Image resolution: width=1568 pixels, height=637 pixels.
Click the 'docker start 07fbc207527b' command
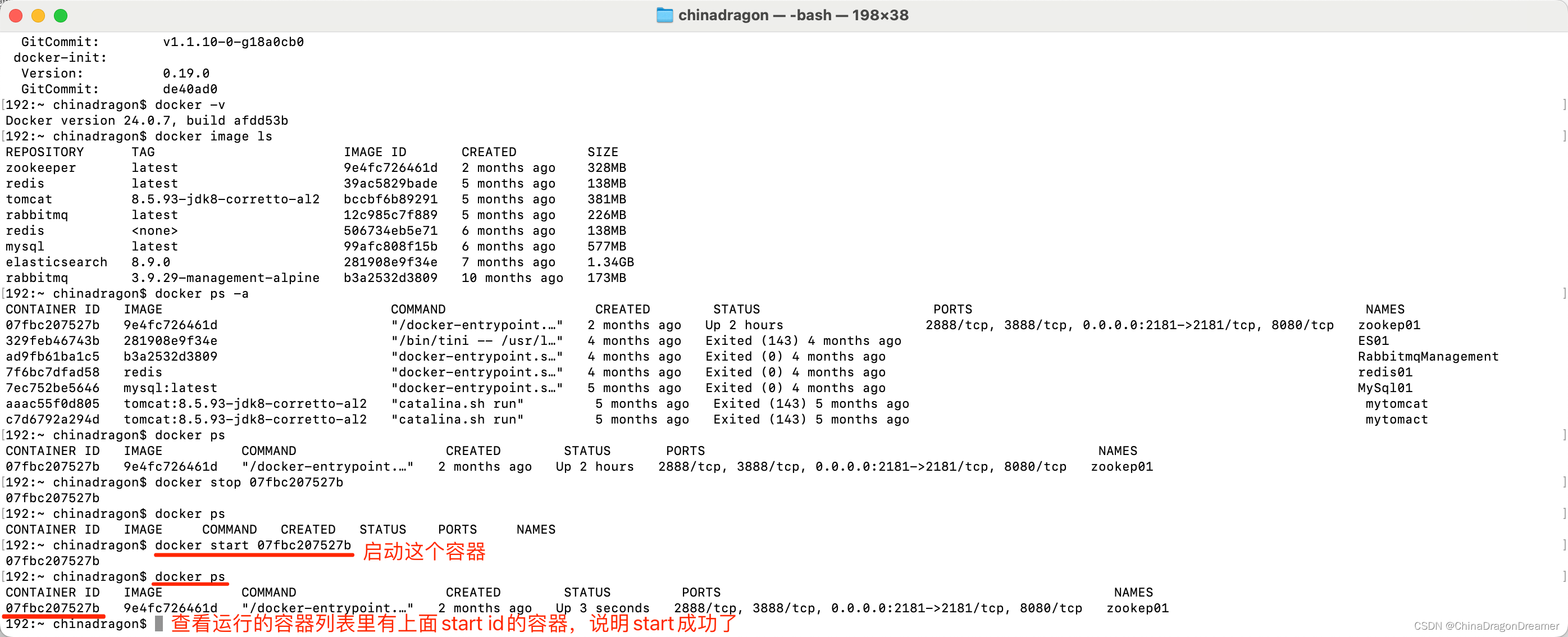[253, 545]
